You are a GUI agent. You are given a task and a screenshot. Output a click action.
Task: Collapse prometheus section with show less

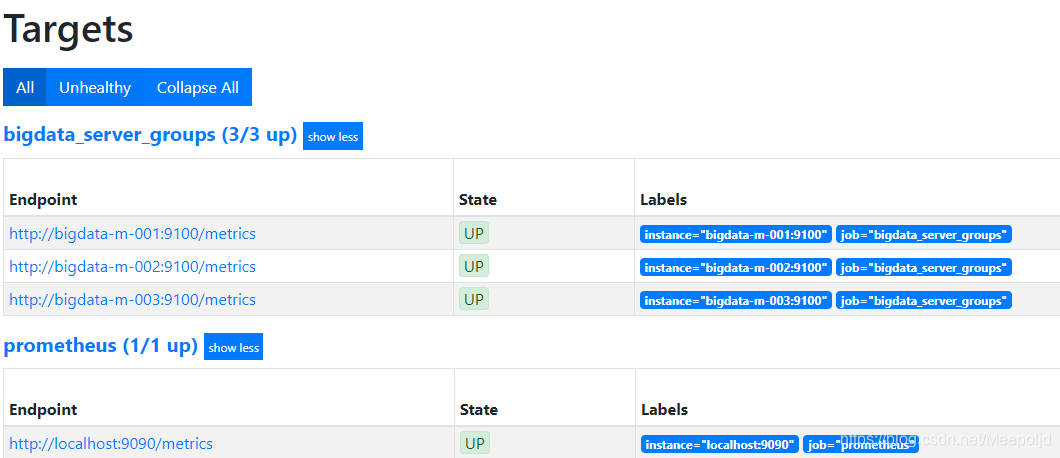(x=233, y=348)
